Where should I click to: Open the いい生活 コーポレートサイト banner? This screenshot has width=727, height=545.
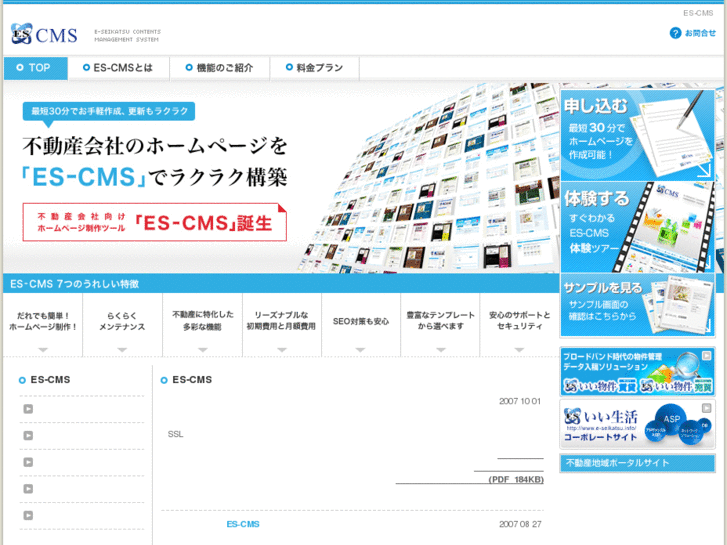click(638, 424)
